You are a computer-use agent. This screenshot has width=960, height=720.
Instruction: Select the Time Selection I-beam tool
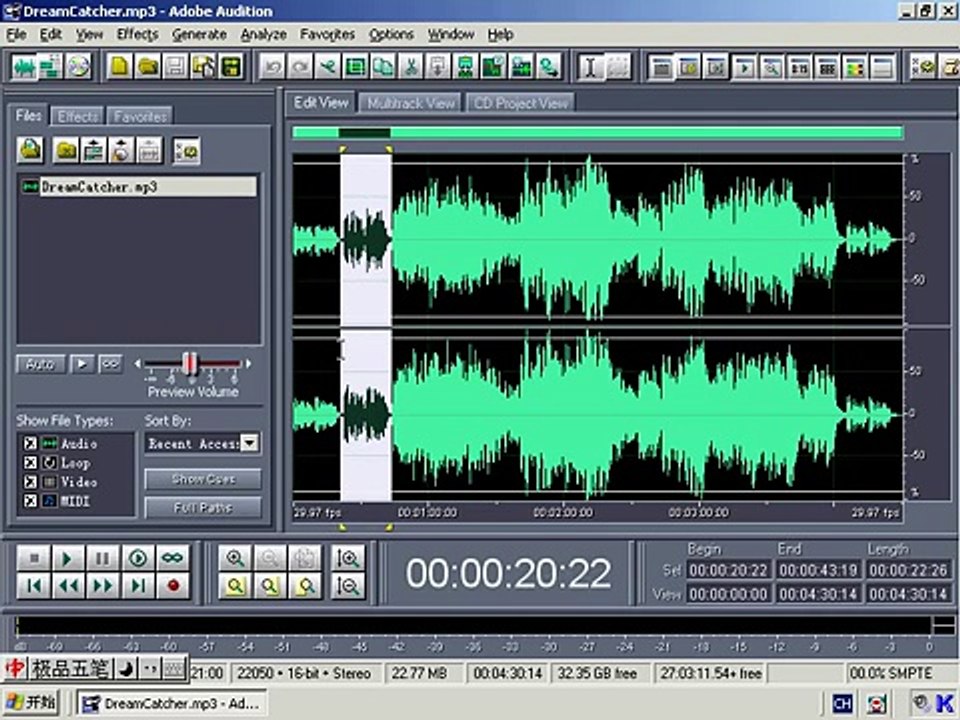point(590,66)
